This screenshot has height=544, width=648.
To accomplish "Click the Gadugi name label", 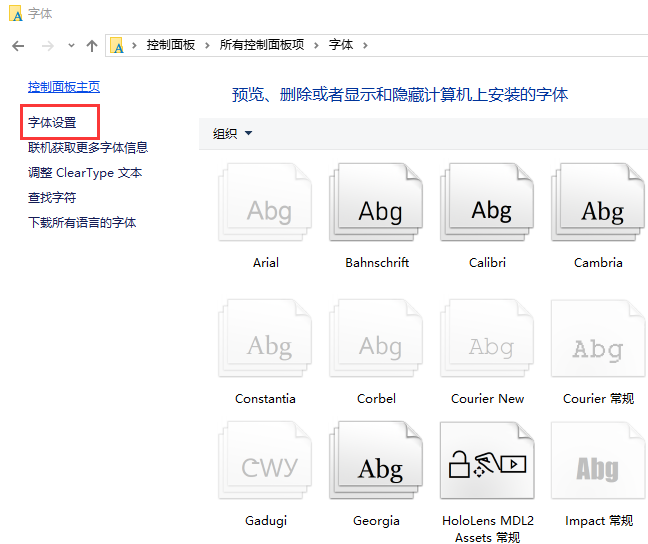I will [x=266, y=521].
